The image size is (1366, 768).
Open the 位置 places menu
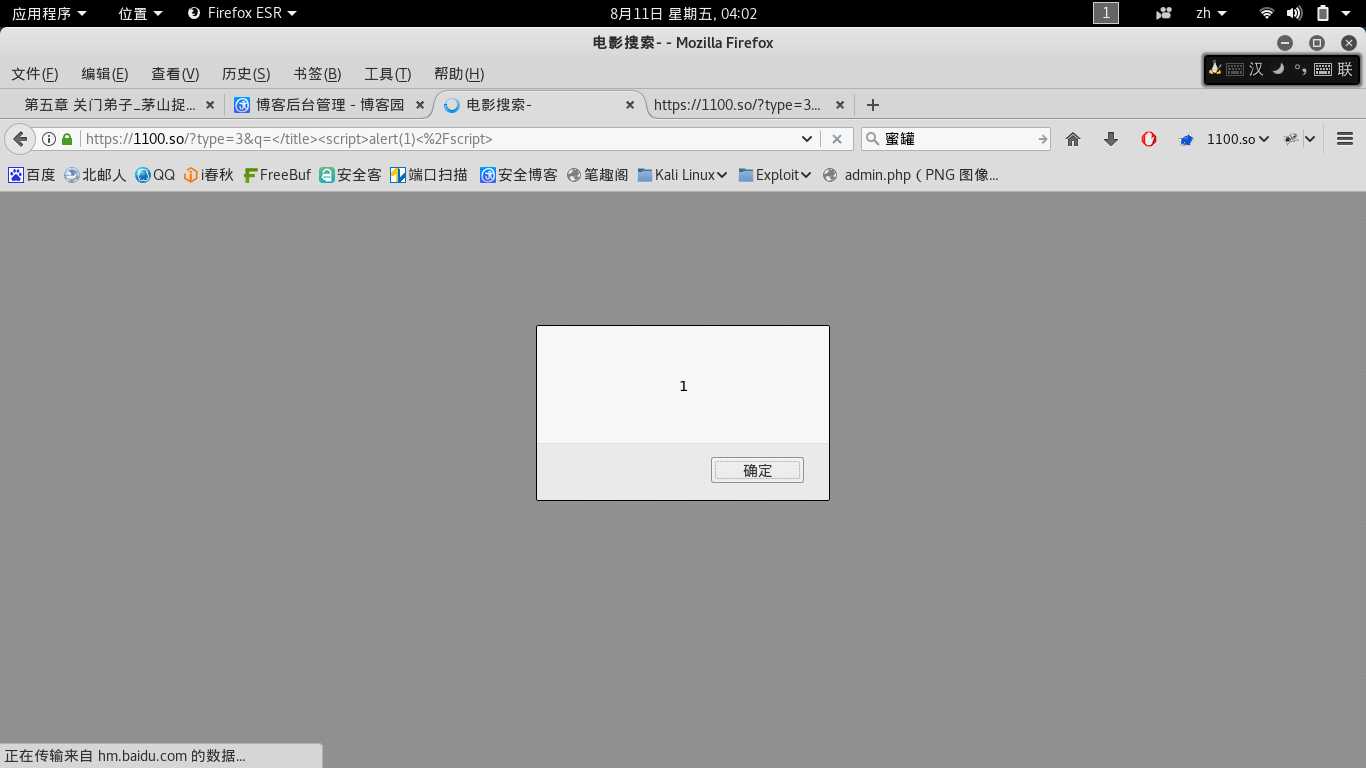[140, 13]
